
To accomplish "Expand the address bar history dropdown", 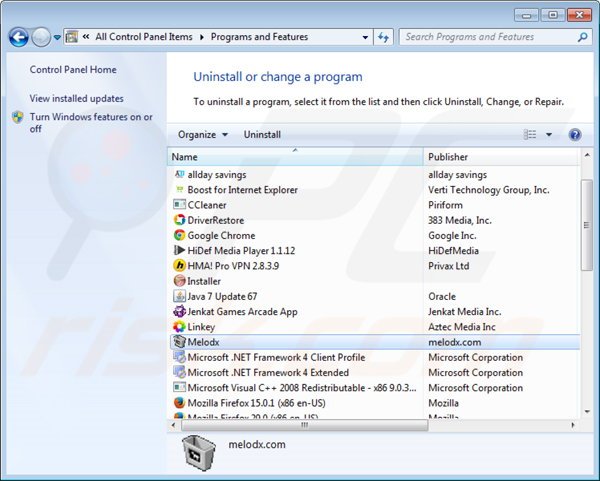I will [365, 37].
